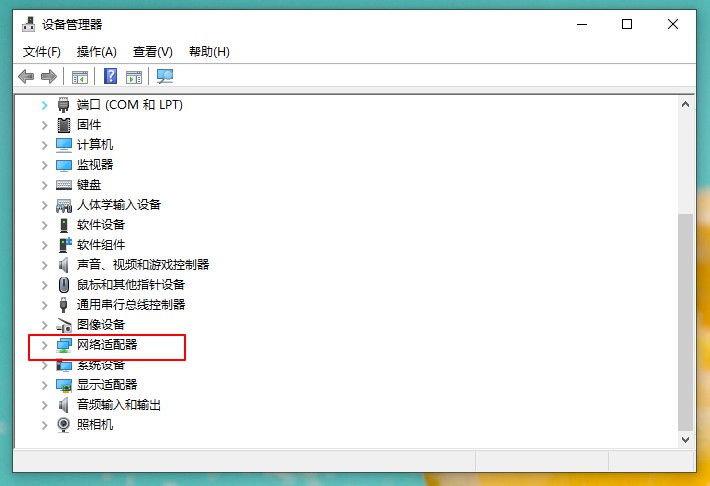Select the 音频输入和输出 speaker icon

point(64,405)
